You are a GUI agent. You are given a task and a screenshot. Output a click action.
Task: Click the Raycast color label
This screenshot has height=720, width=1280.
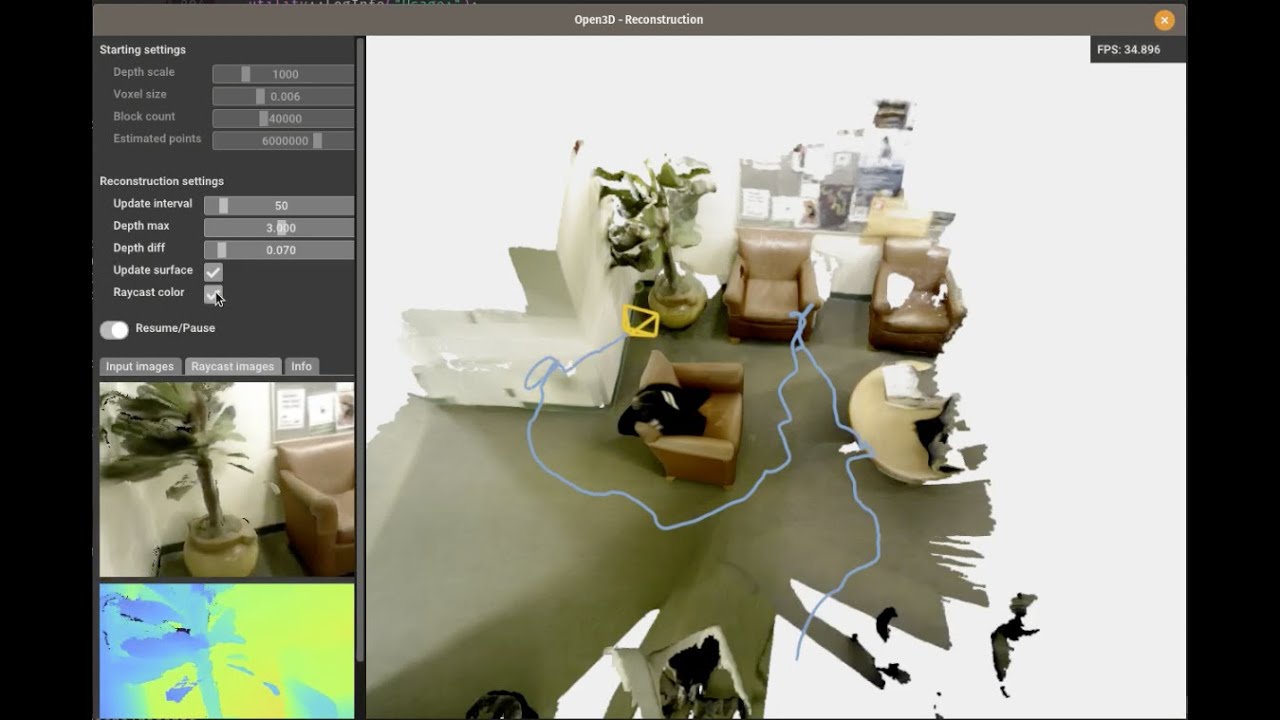149,292
